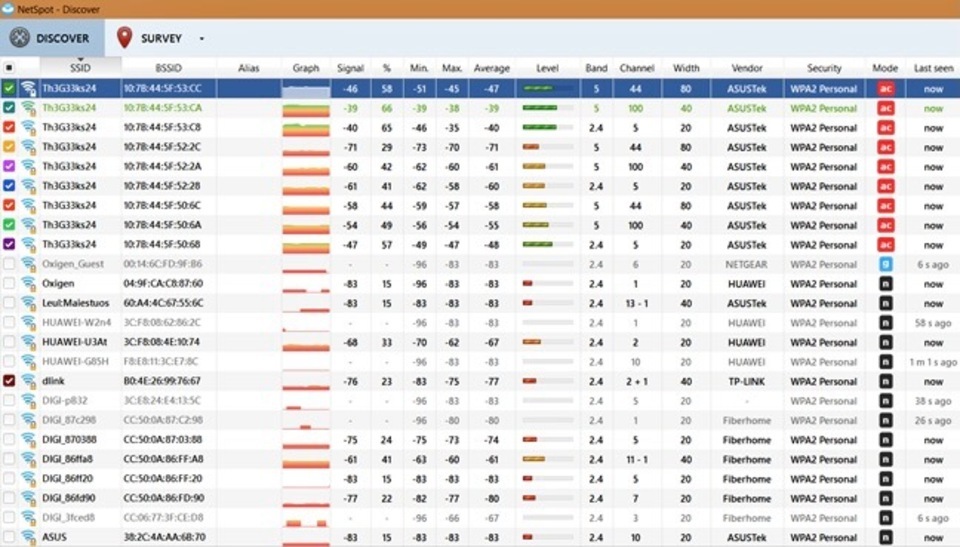Viewport: 960px width, 547px height.
Task: Toggle the select-all checkbox in header
Action: point(9,68)
